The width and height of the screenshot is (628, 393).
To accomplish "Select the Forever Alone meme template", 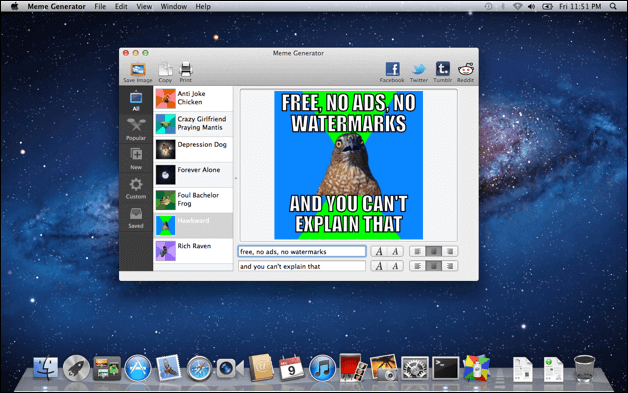I will [x=193, y=175].
